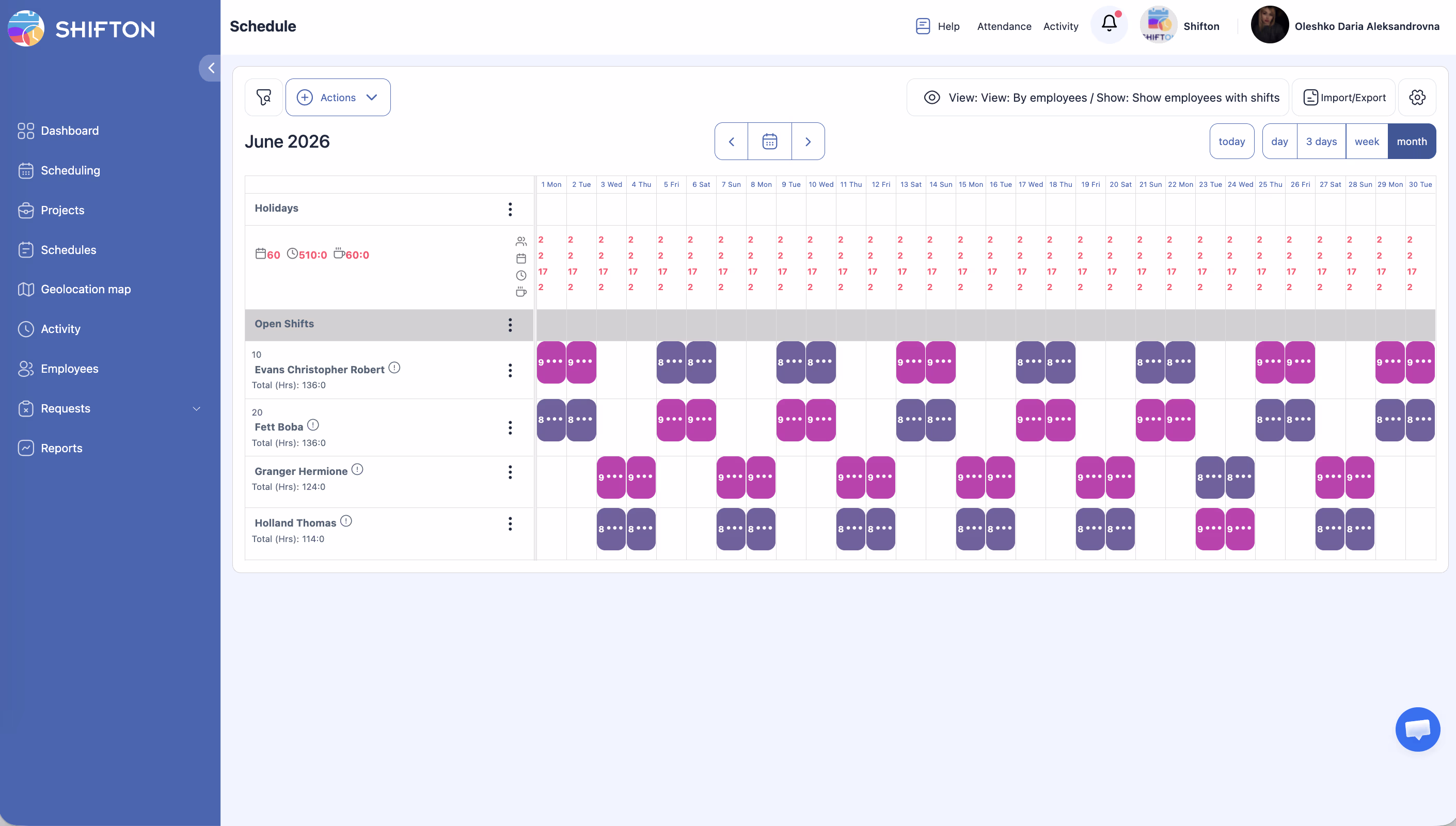Screen dimensions: 1456x826
Task: Open schedule settings gear icon
Action: [1417, 98]
